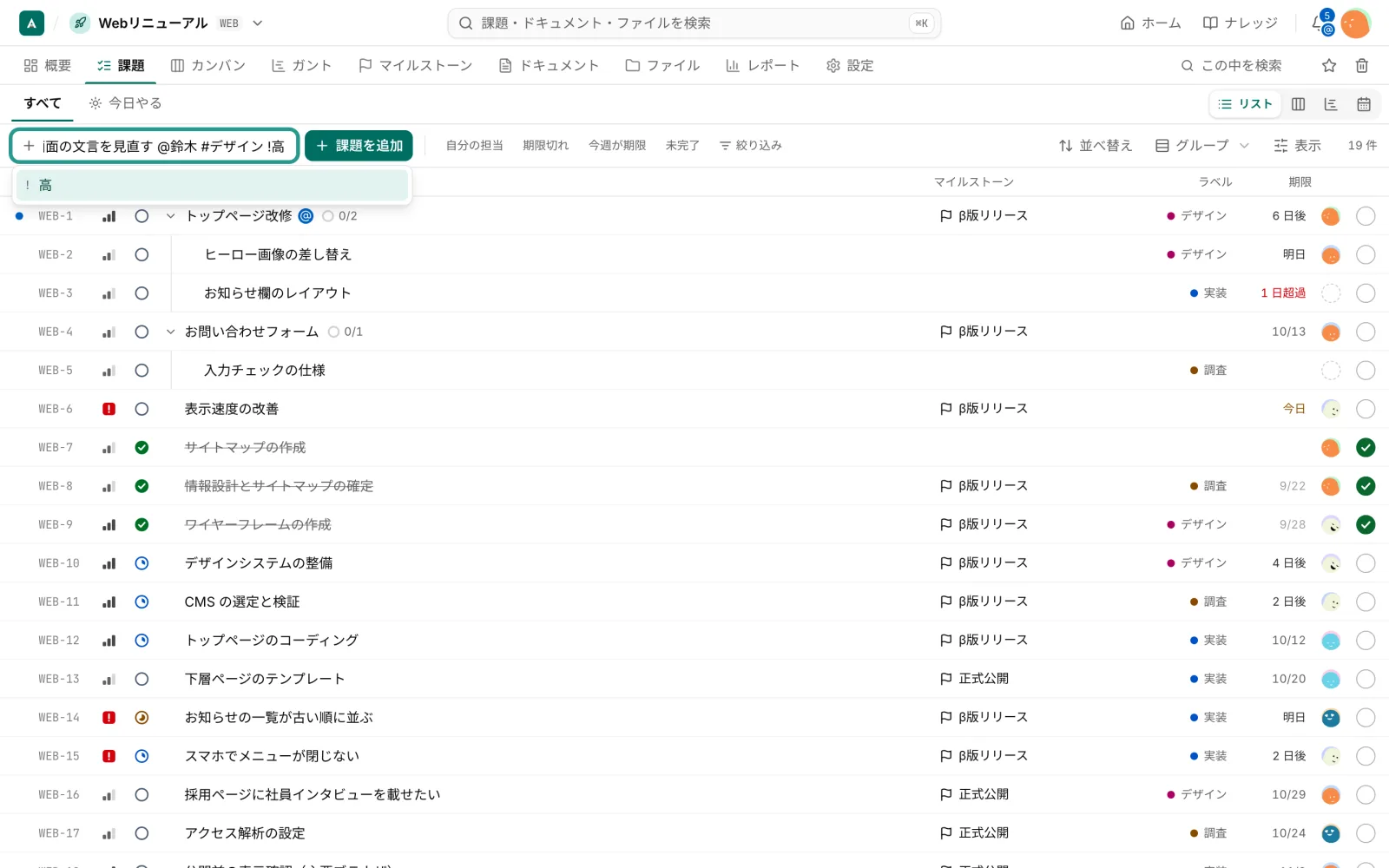Mark WEB-13 下層ページのテンプレート complete
Viewport: 1389px width, 868px height.
1366,680
